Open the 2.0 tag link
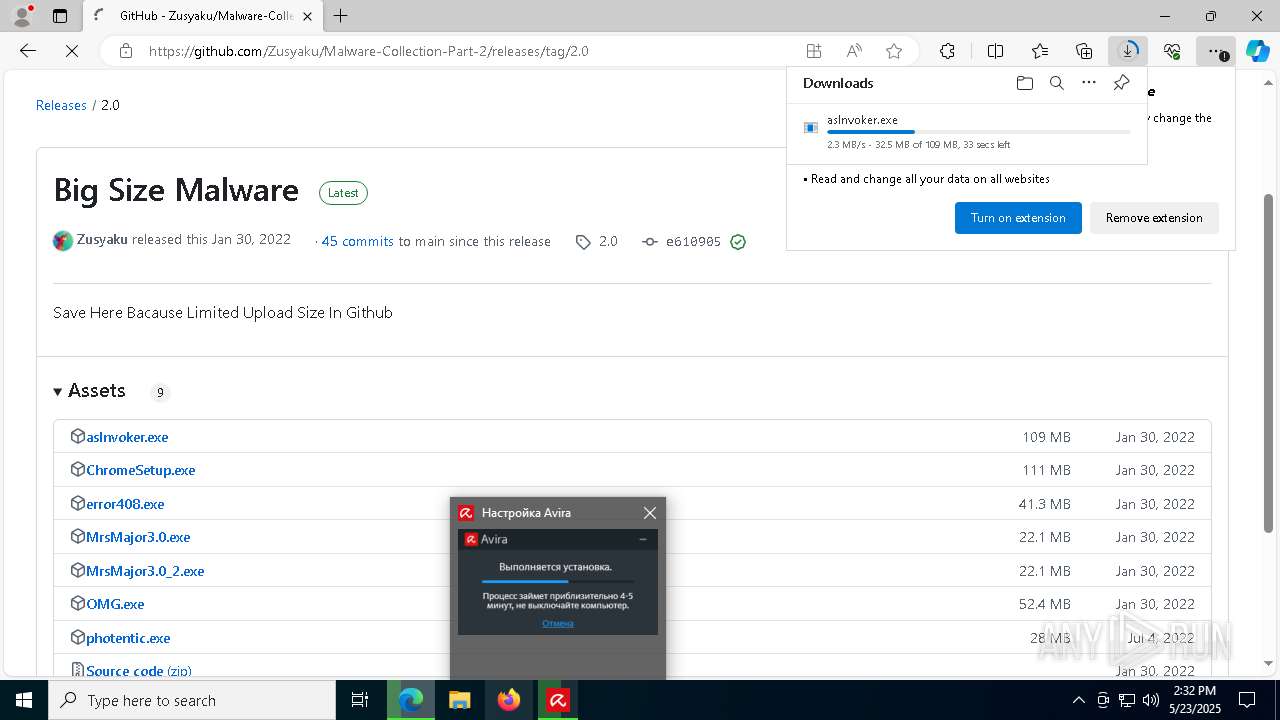 click(608, 241)
